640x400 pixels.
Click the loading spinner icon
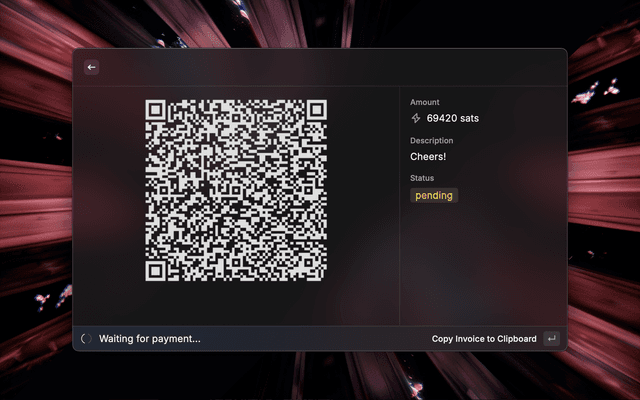86,339
